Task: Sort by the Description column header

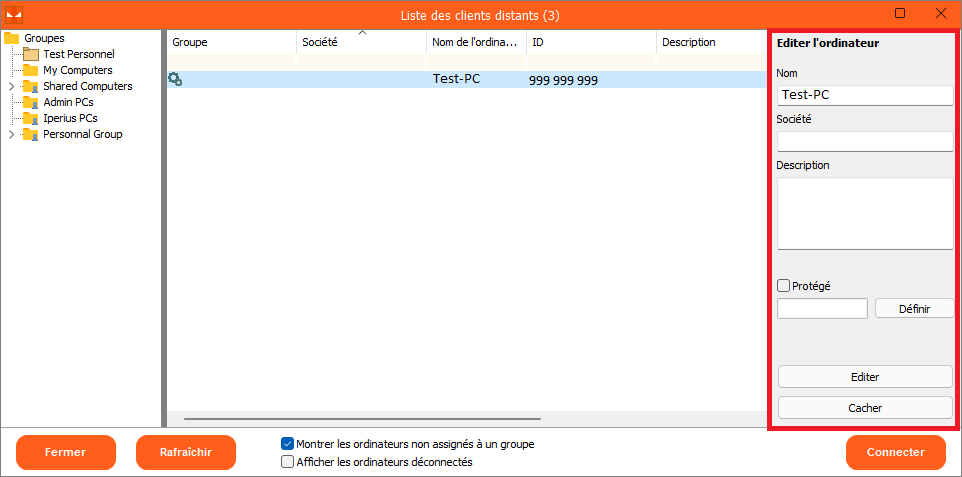Action: 711,42
